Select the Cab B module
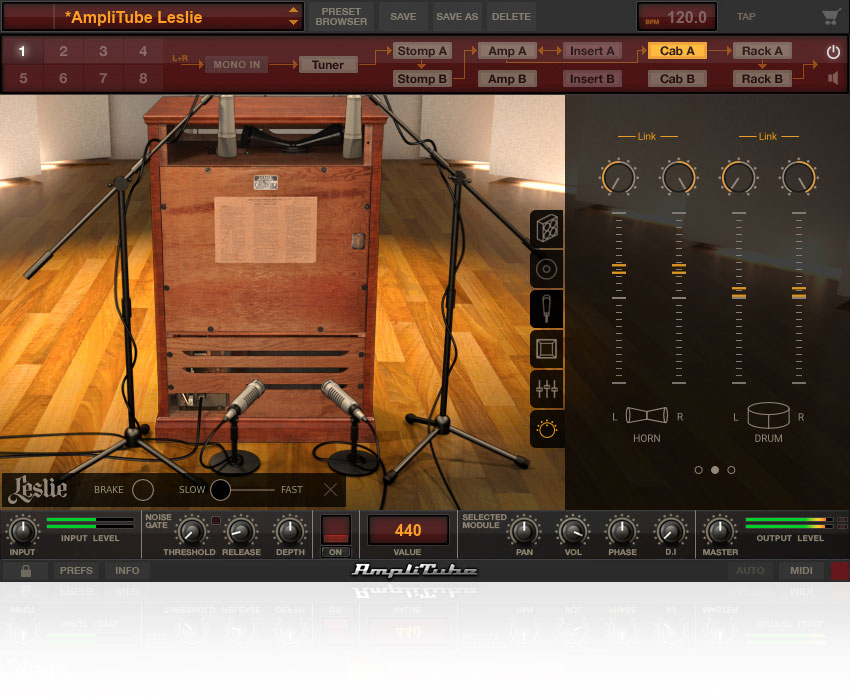Viewport: 850px width, 700px height. tap(677, 78)
